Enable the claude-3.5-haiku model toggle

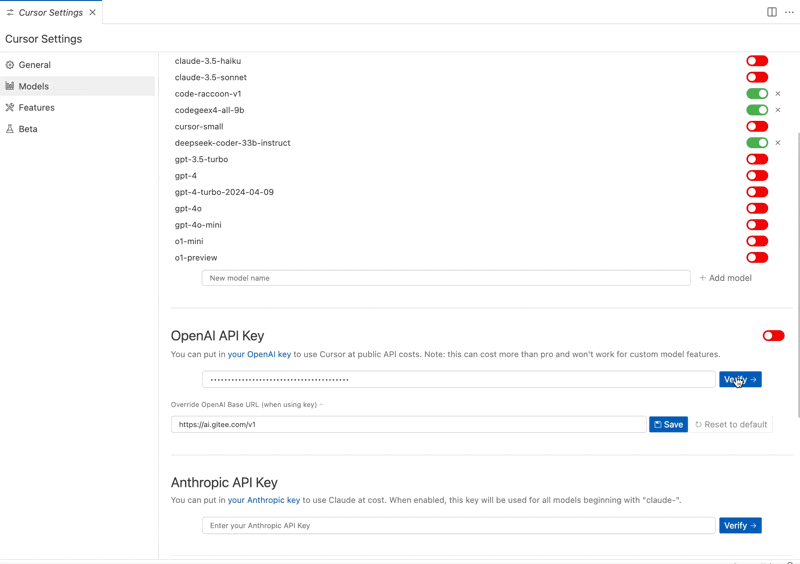[757, 61]
